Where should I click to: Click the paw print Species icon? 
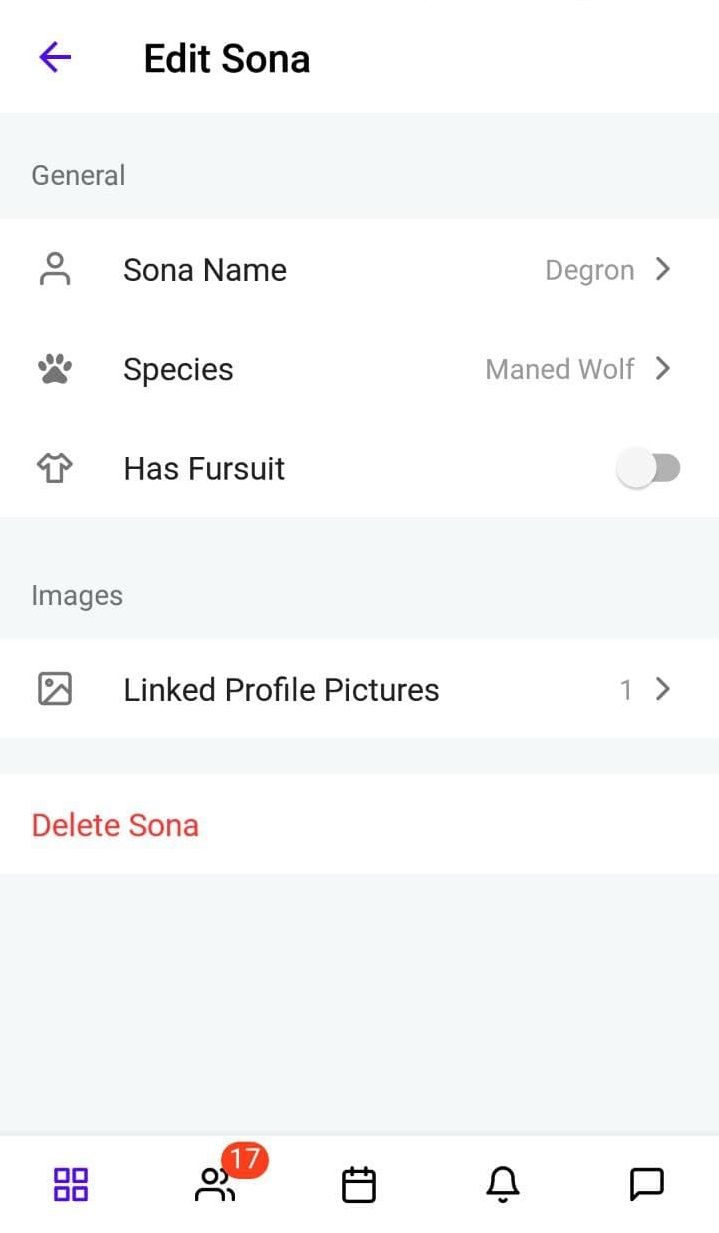[x=55, y=370]
